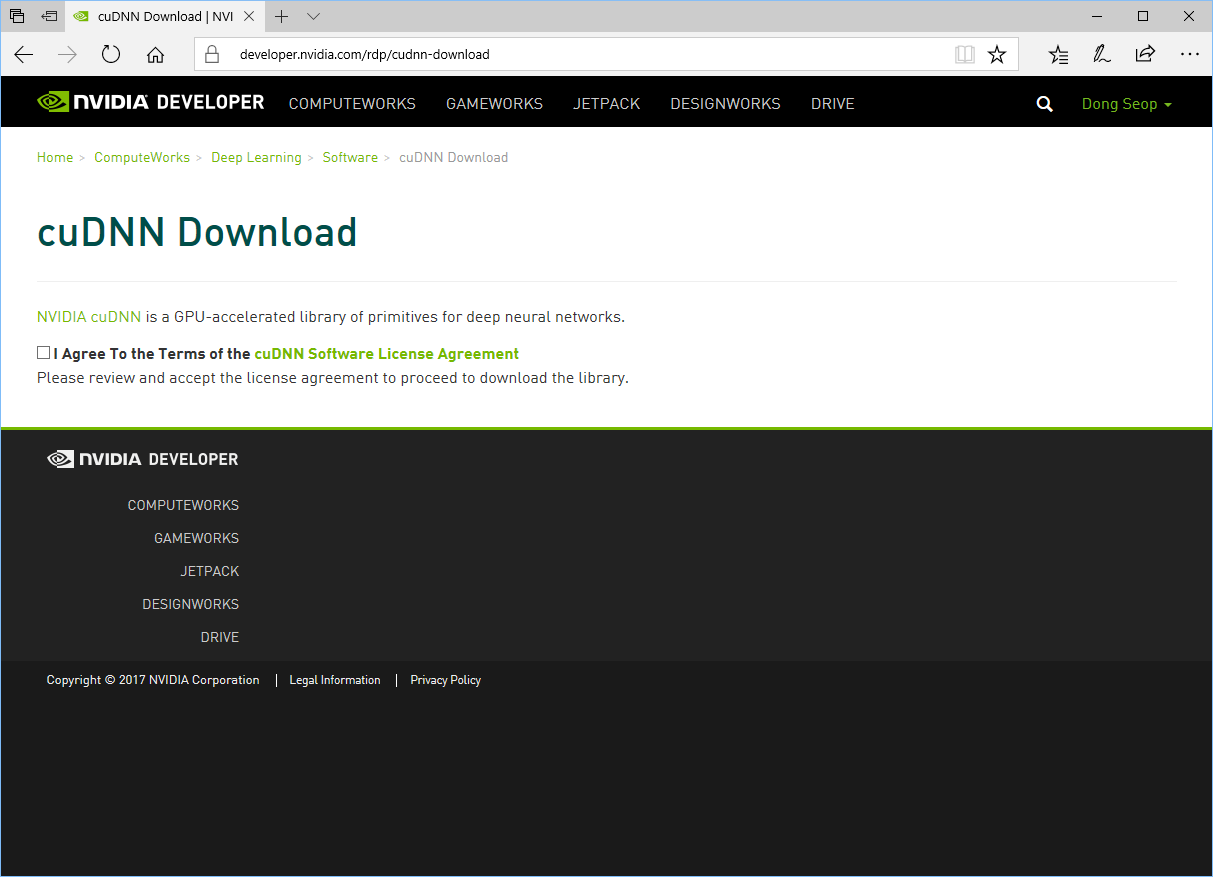The width and height of the screenshot is (1213, 877).
Task: Open DESIGNWORKS in top navigation
Action: pyautogui.click(x=725, y=104)
